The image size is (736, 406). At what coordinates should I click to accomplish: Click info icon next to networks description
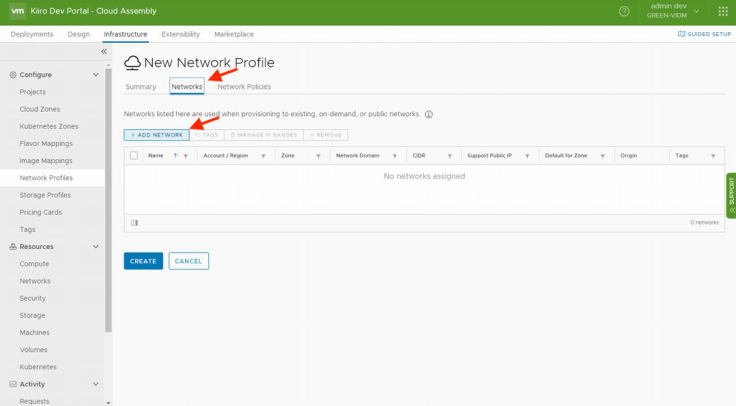[429, 114]
